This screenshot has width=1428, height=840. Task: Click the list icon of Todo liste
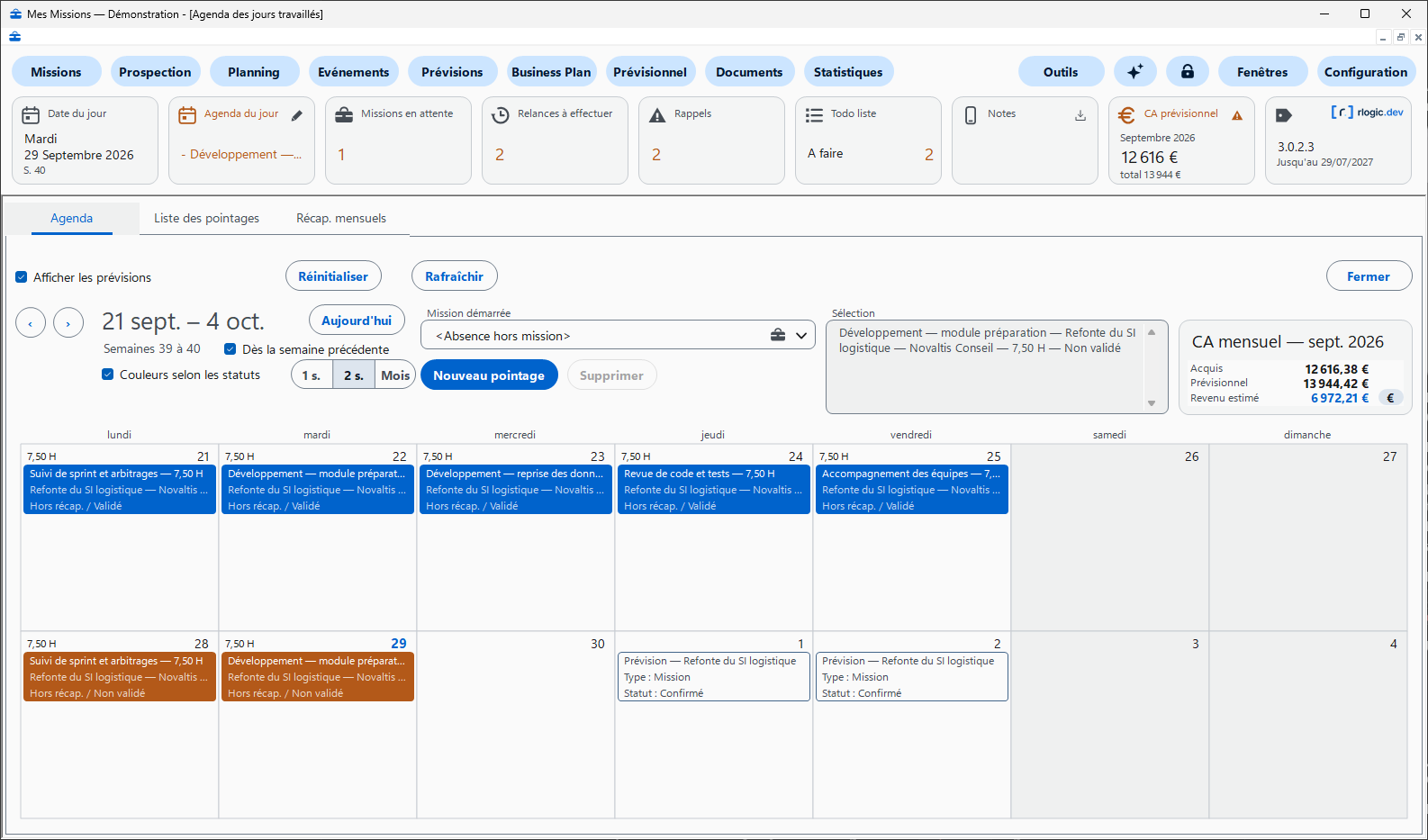point(814,115)
